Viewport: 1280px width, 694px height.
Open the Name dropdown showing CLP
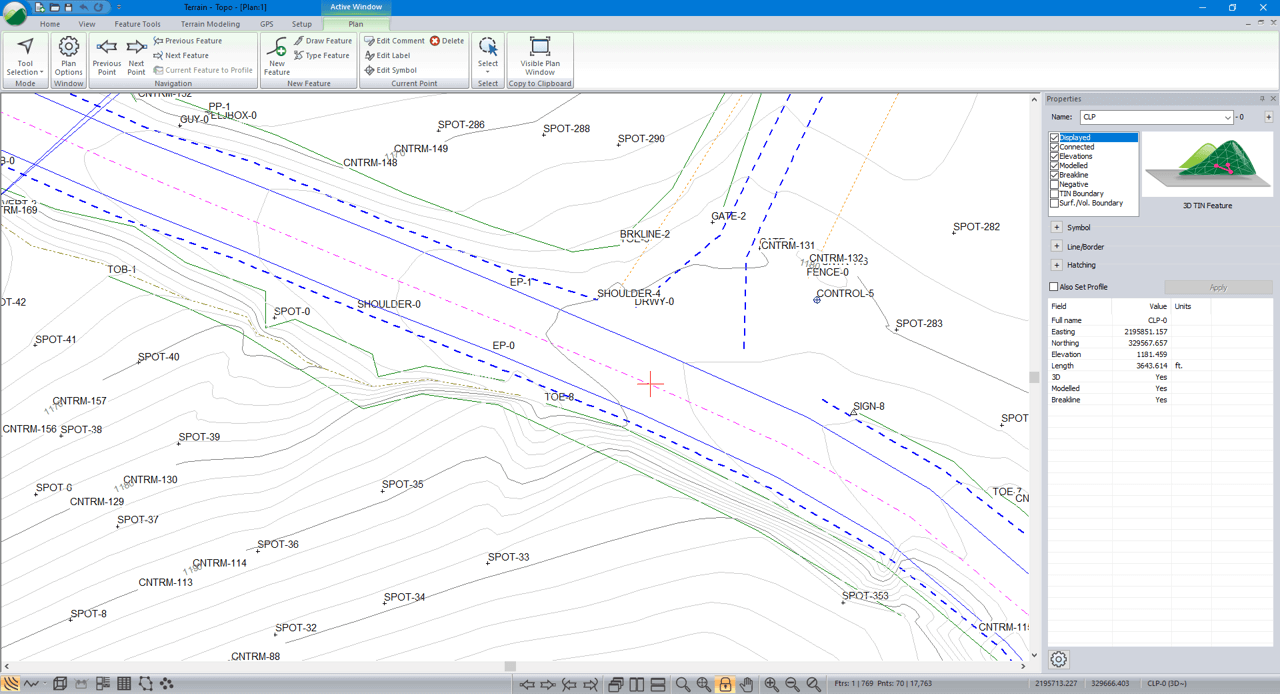(x=1227, y=118)
